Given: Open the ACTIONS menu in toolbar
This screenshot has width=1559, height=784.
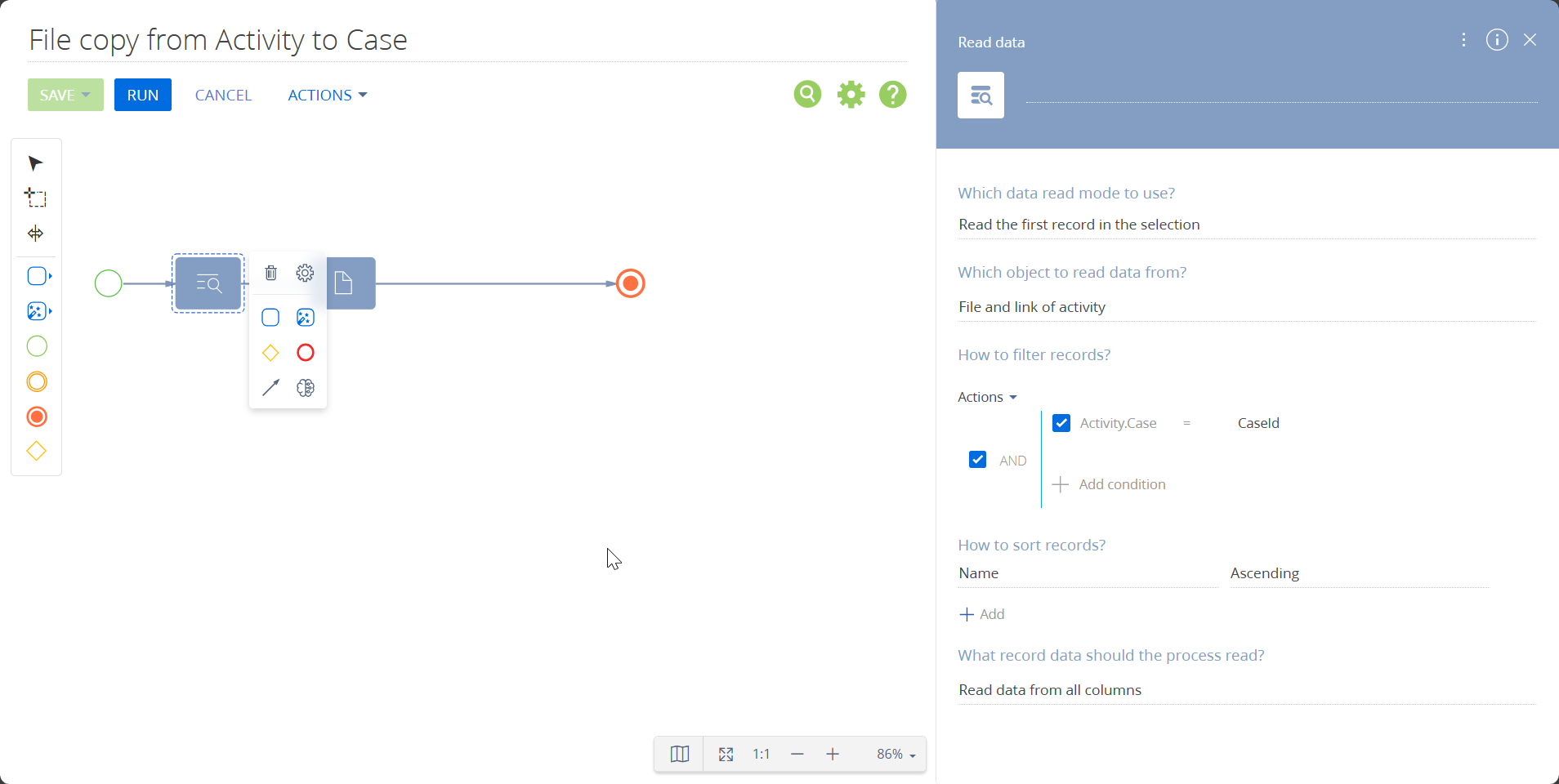Looking at the screenshot, I should (x=327, y=96).
